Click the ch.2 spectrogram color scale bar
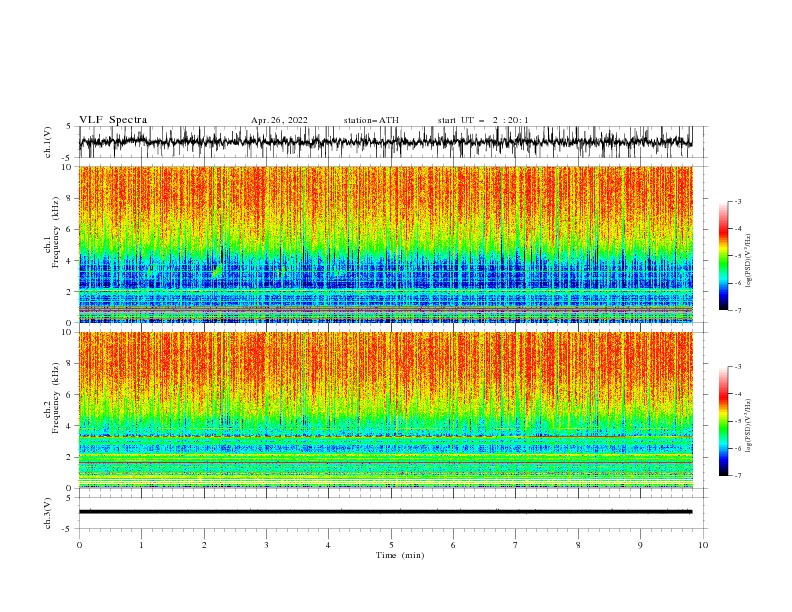The height and width of the screenshot is (612, 792). (x=723, y=421)
